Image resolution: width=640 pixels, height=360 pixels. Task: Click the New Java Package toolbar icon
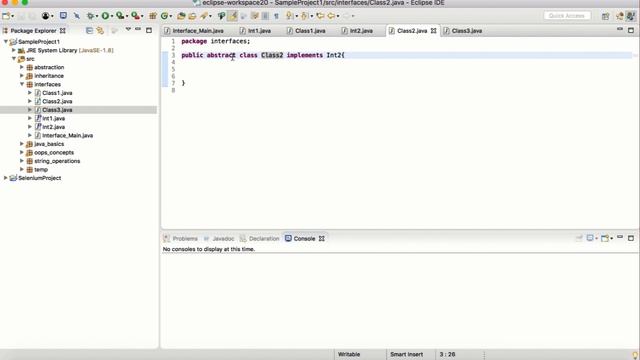(x=153, y=16)
